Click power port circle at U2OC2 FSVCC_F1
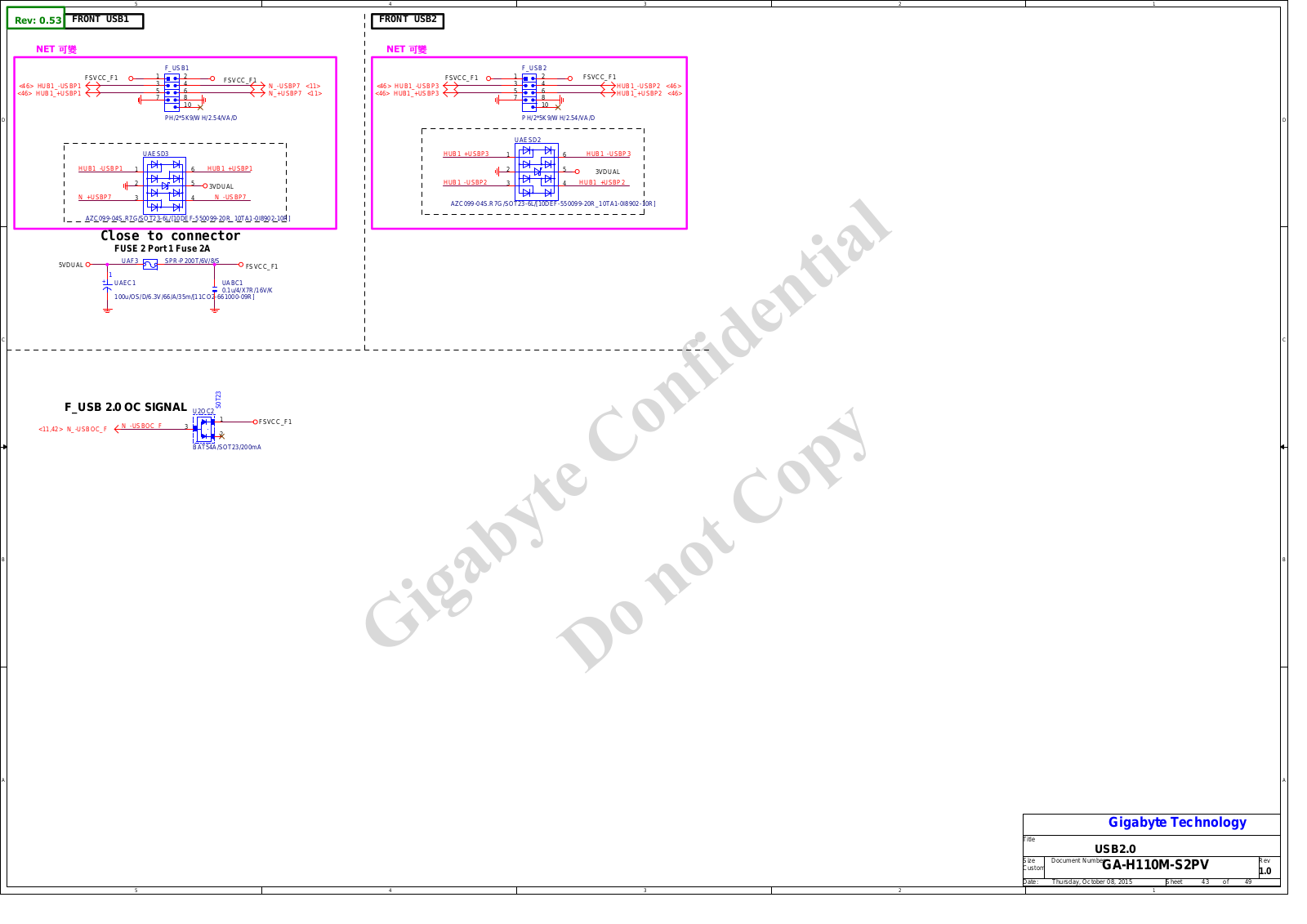 click(255, 422)
